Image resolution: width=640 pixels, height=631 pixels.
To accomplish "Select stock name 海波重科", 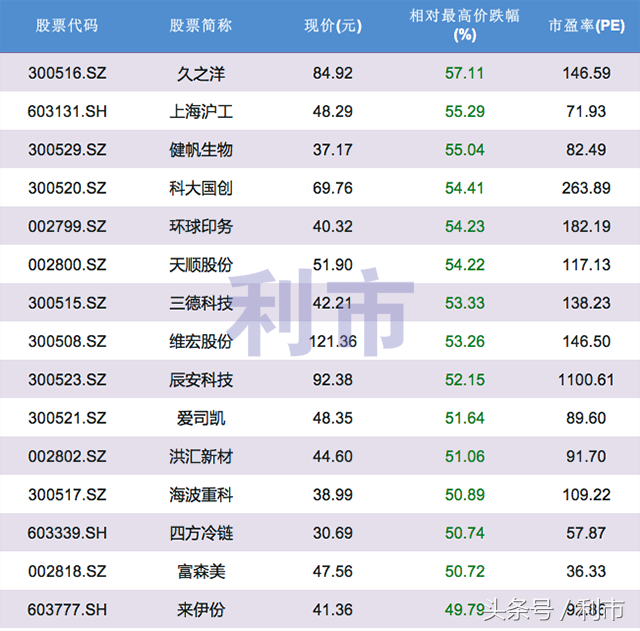I will pos(201,495).
